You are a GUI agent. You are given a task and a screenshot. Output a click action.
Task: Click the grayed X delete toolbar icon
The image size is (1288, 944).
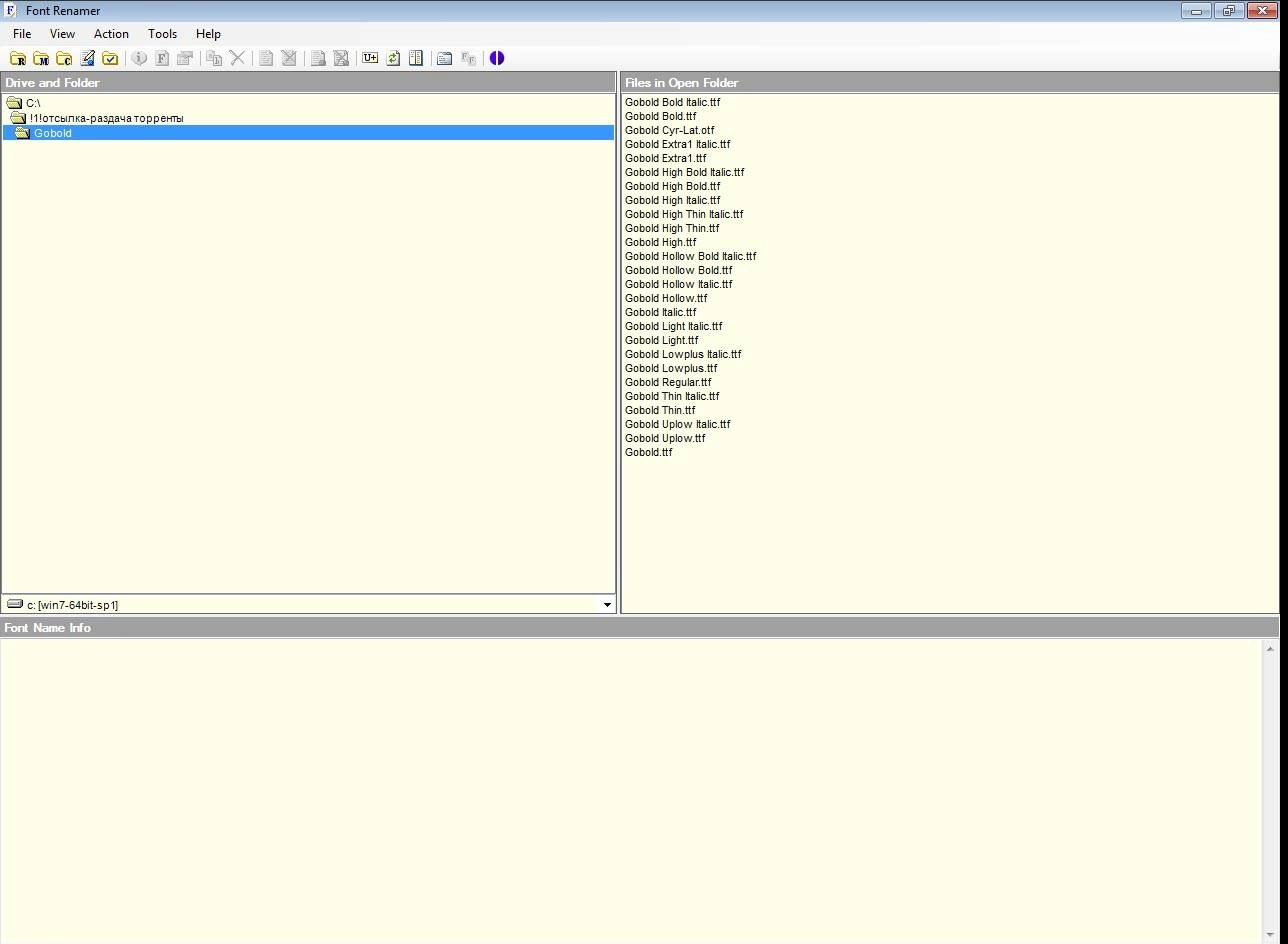(237, 58)
